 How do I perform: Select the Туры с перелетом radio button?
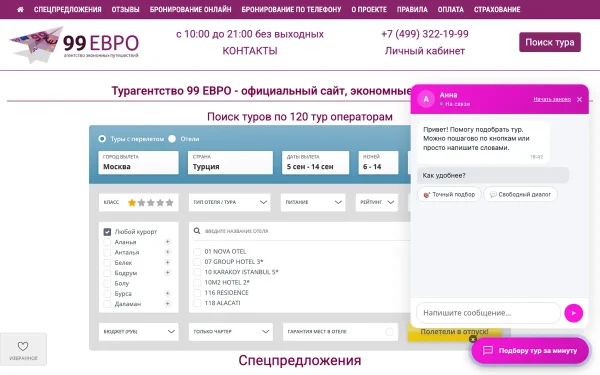pyautogui.click(x=102, y=139)
